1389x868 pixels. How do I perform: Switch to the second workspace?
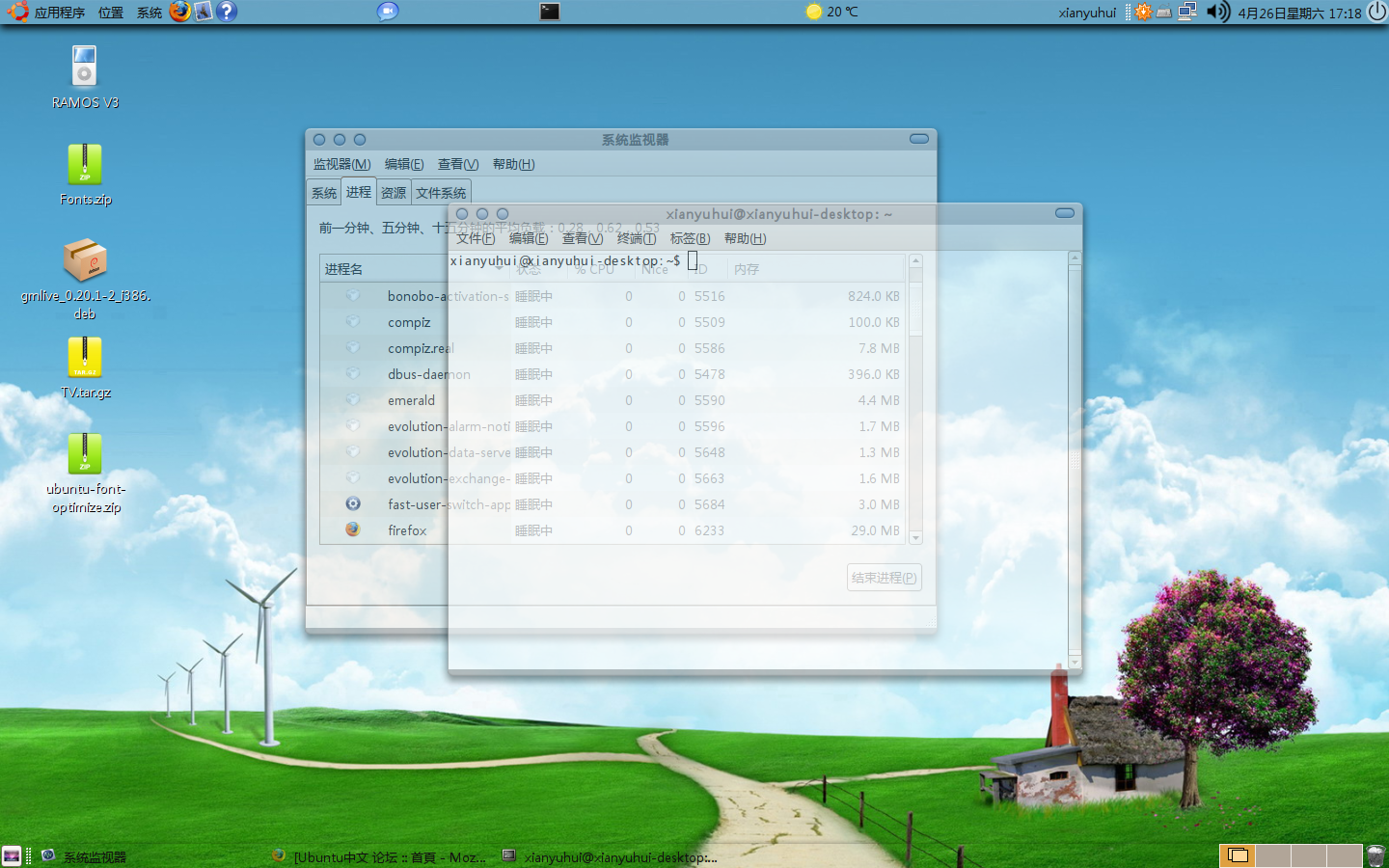(x=1273, y=855)
